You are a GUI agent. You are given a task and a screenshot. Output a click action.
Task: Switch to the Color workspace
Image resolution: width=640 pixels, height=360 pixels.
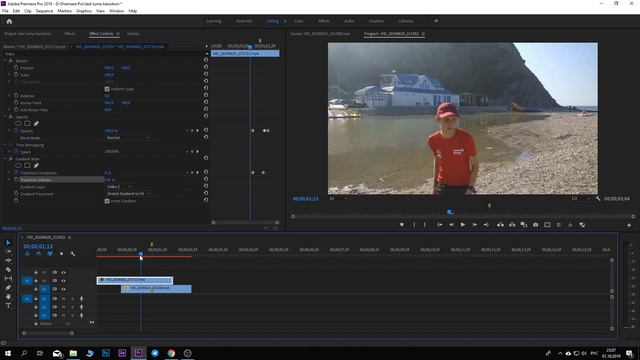(298, 21)
